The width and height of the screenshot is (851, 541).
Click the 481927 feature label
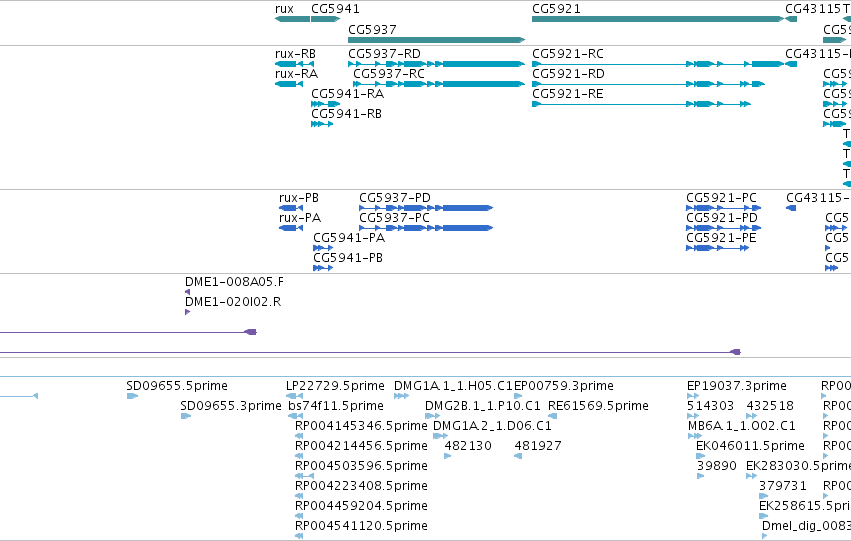(537, 446)
